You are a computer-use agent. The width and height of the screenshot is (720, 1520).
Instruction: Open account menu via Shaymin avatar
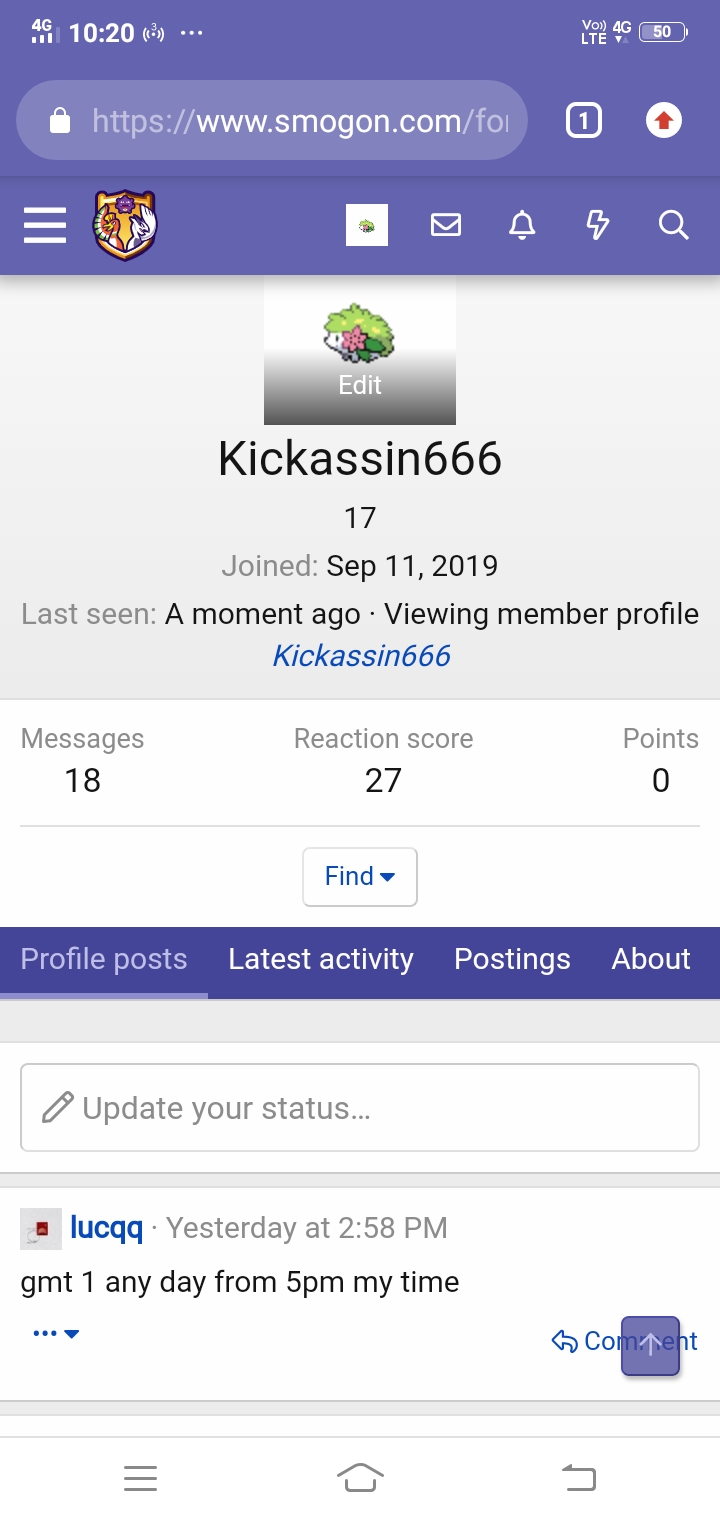click(367, 226)
